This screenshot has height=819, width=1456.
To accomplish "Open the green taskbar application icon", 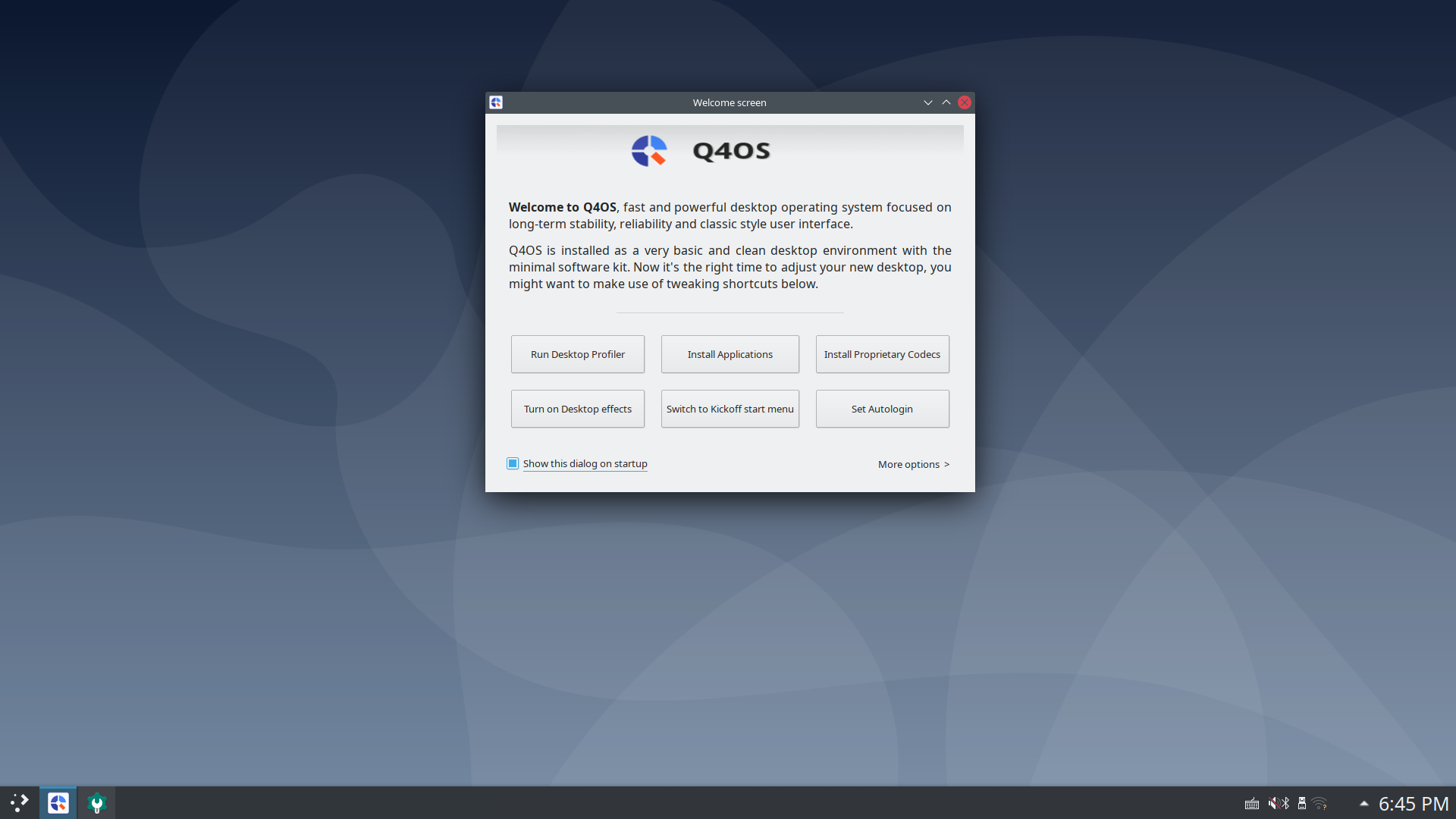I will click(x=96, y=803).
